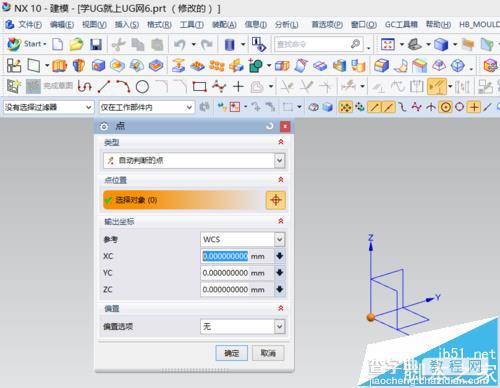The image size is (500, 388).
Task: Select the Profile curve sketch tool
Action: 84,87
